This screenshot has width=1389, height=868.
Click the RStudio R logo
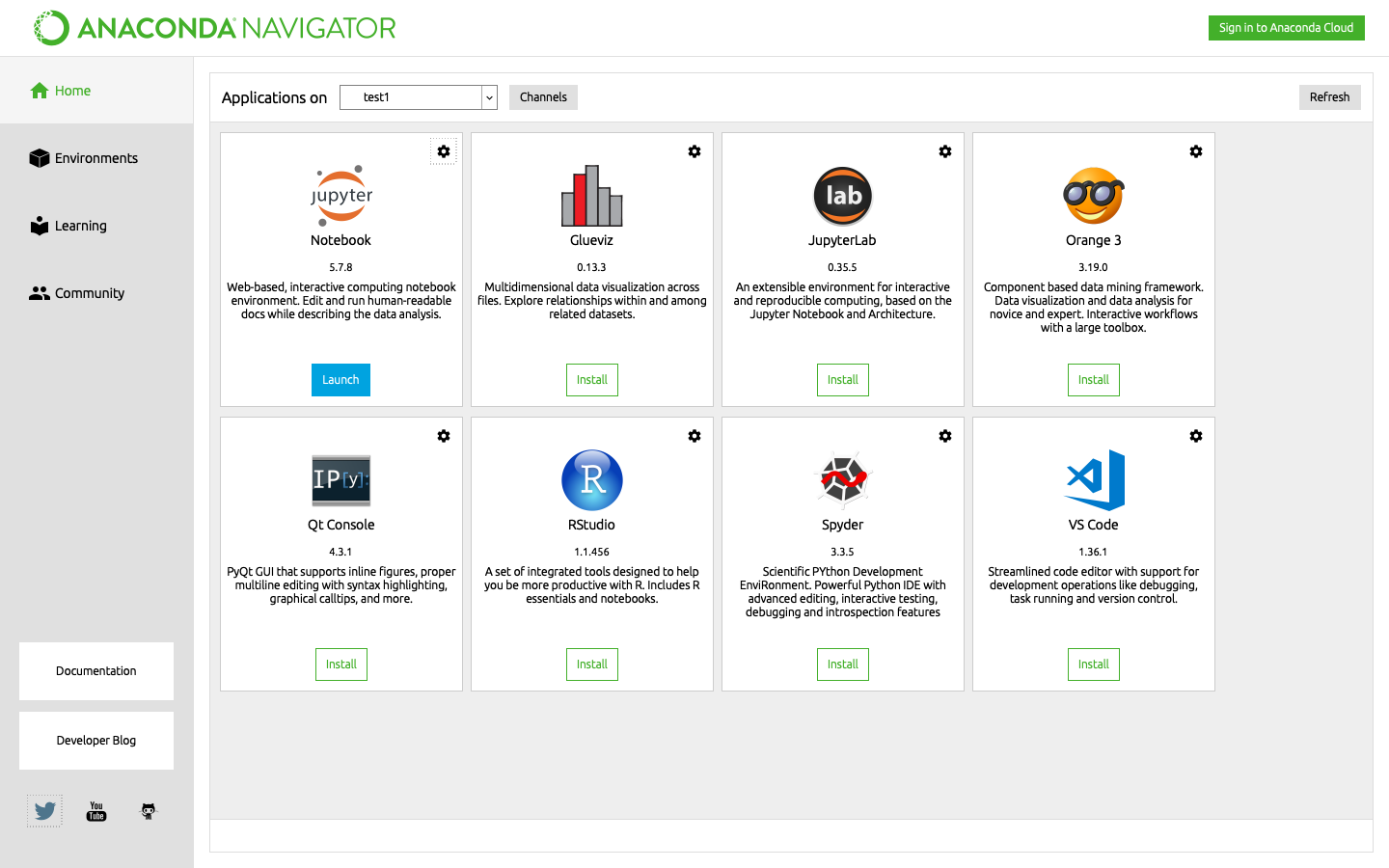tap(592, 480)
